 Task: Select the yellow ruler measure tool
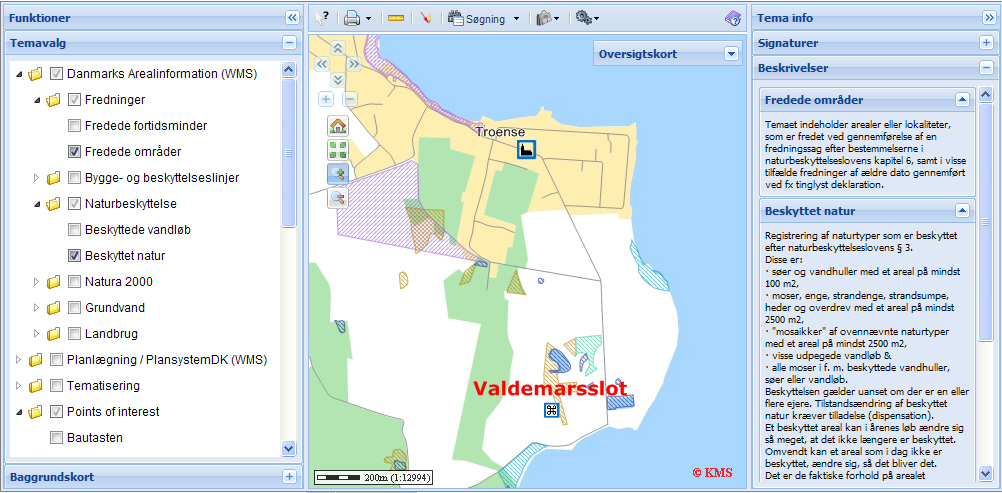[x=396, y=19]
